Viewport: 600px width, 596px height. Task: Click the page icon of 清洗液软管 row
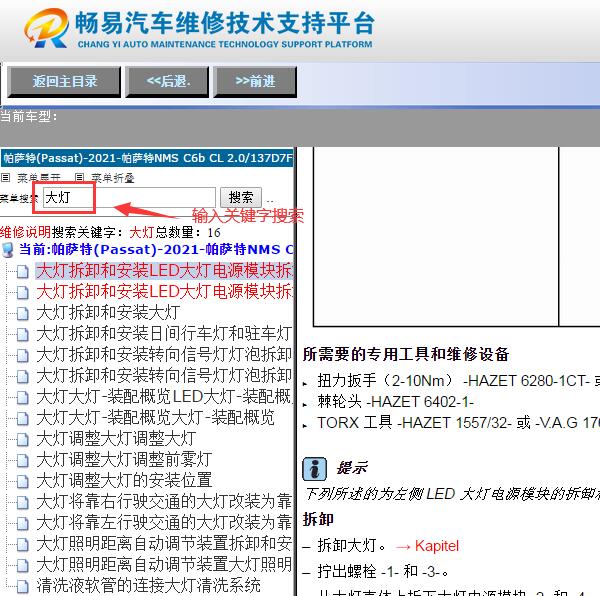click(x=23, y=587)
